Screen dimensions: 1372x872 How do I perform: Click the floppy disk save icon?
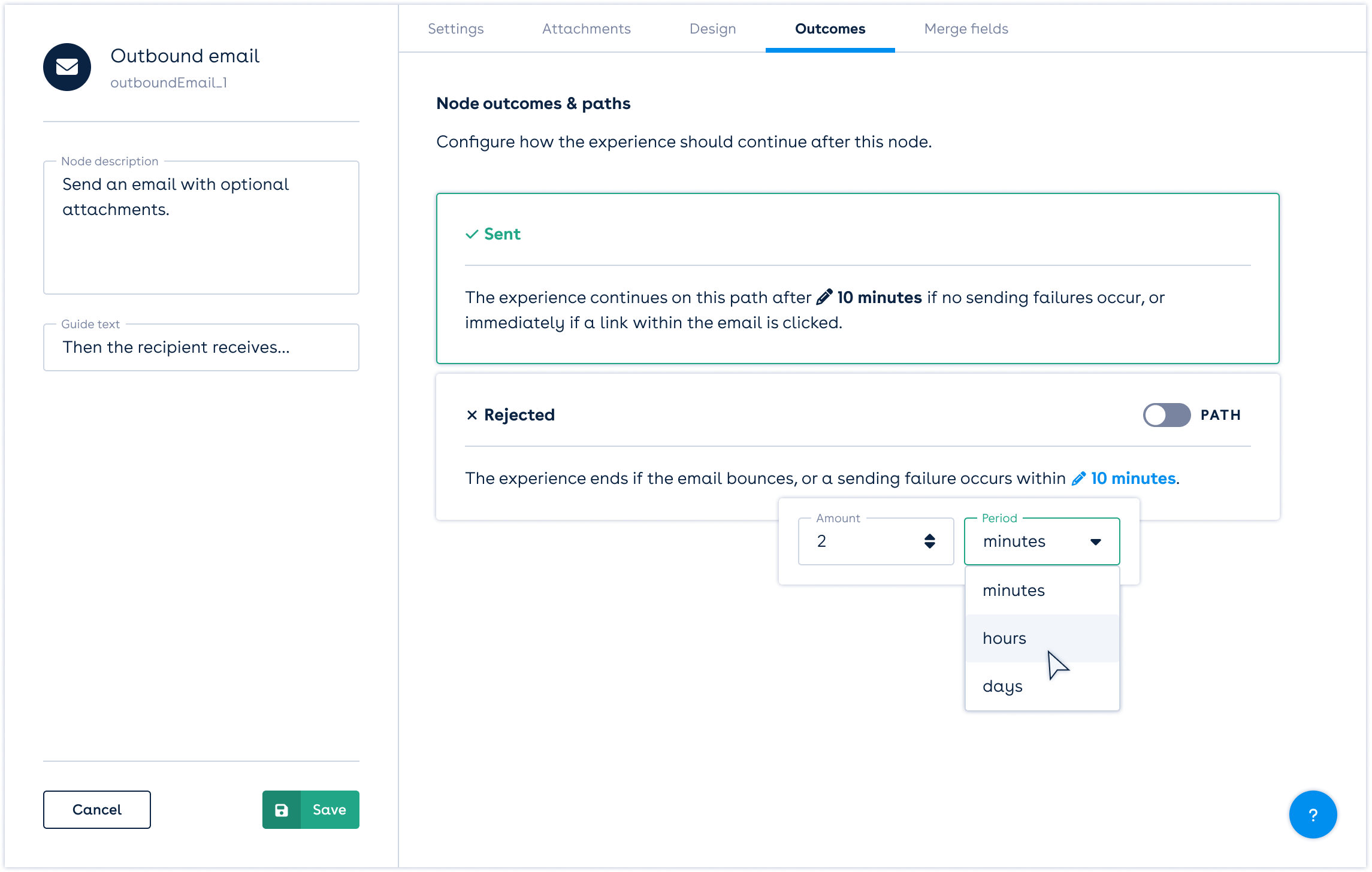pyautogui.click(x=282, y=810)
